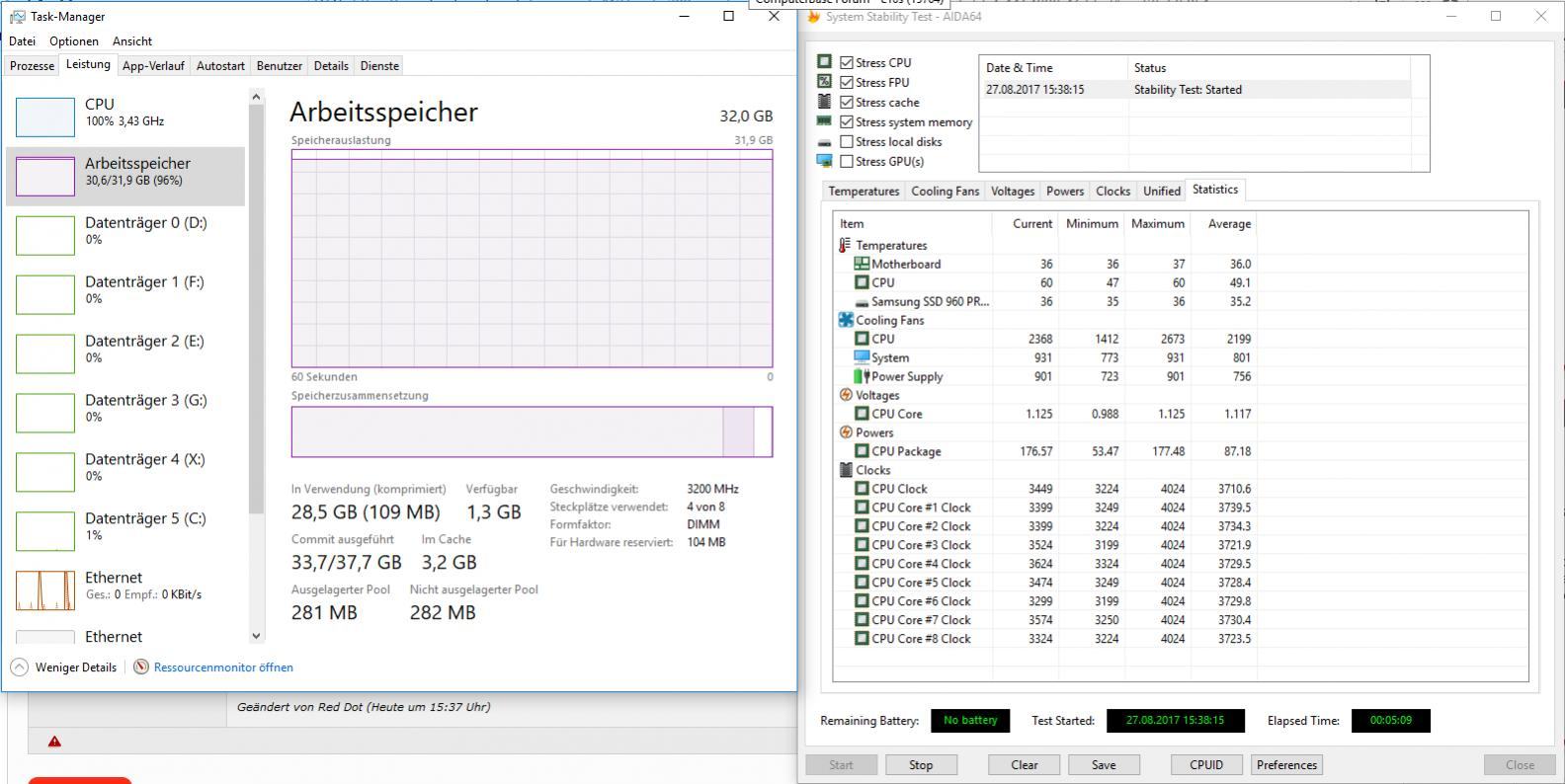Switch to AIDA64 Temperatures tab
The image size is (1565, 784).
click(864, 192)
